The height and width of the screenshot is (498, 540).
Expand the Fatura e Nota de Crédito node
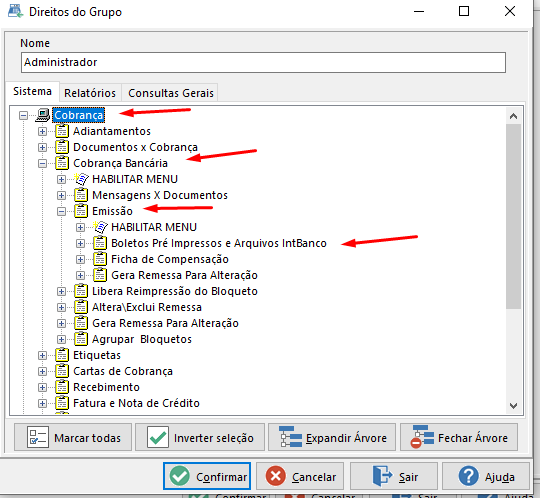pos(42,403)
